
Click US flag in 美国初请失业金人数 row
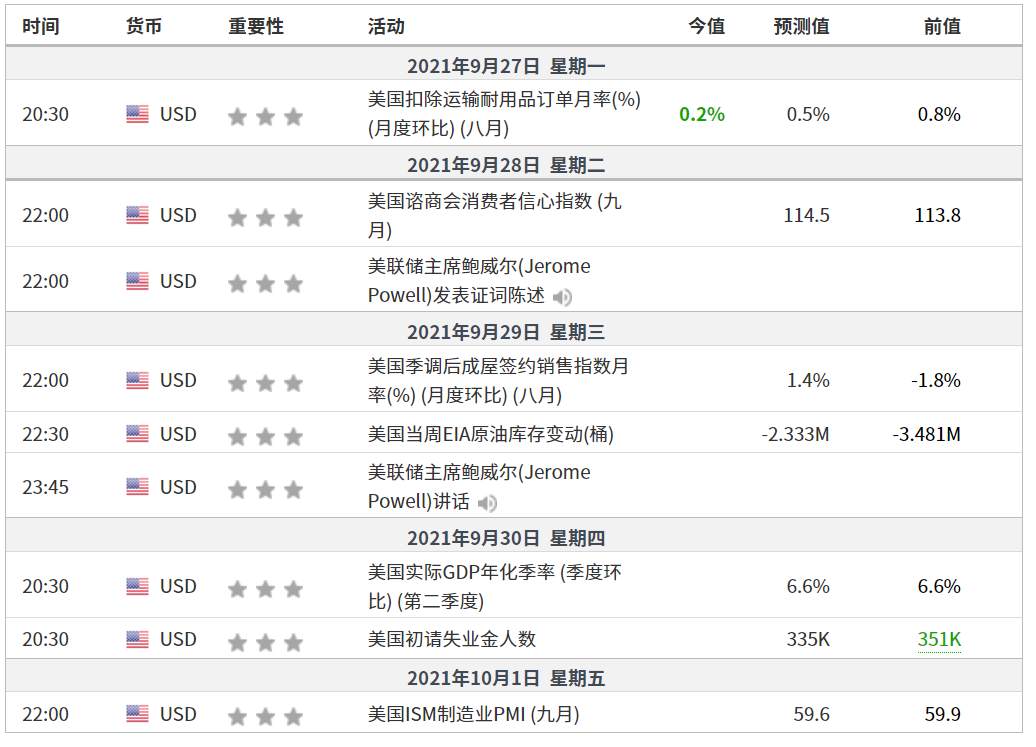137,639
